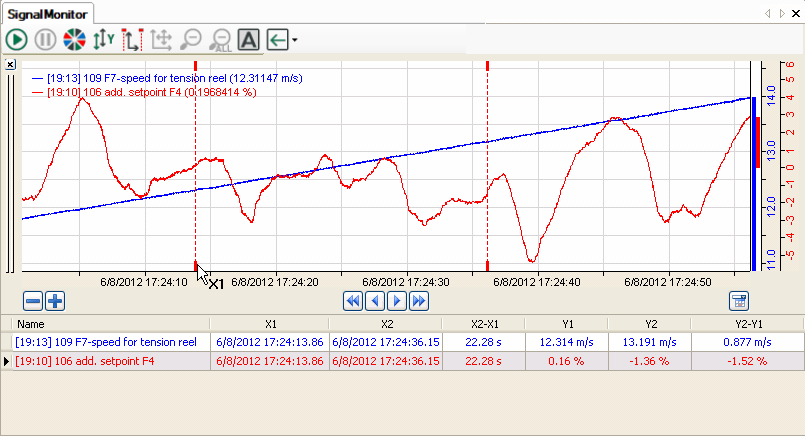This screenshot has width=805, height=436.
Task: Toggle the cursor measurement lines icon
Action: click(132, 40)
